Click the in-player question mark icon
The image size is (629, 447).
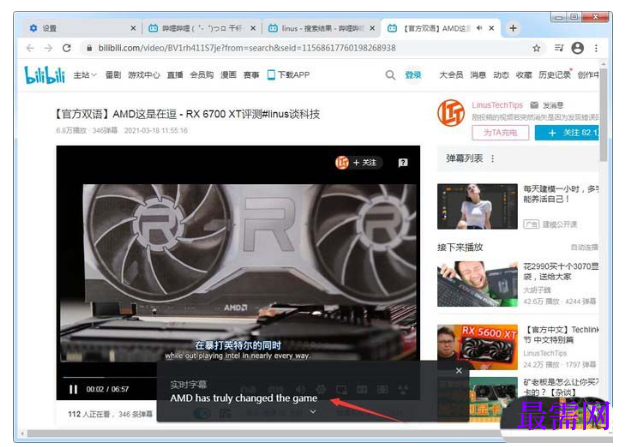[403, 163]
